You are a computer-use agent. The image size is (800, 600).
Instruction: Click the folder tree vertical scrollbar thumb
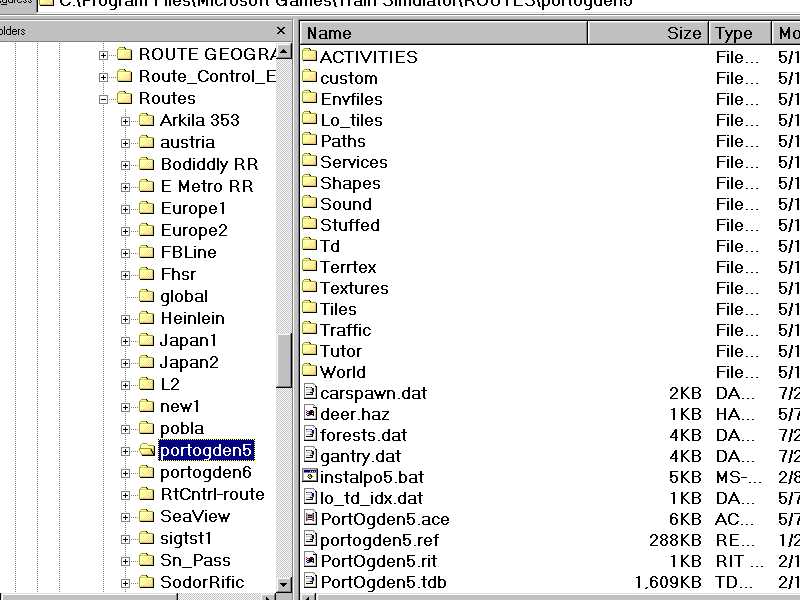[x=284, y=361]
